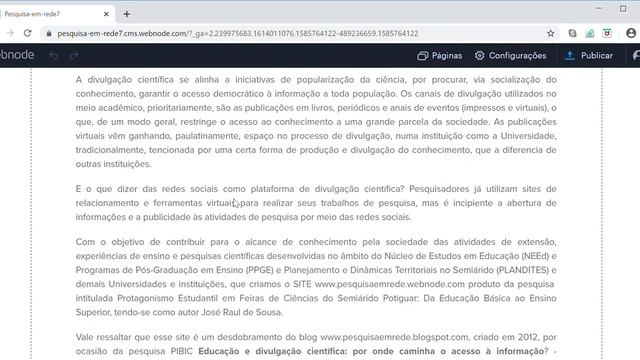Click the paragraph starting 'A divulgação científica'
The height and width of the screenshot is (360, 640).
(x=316, y=122)
